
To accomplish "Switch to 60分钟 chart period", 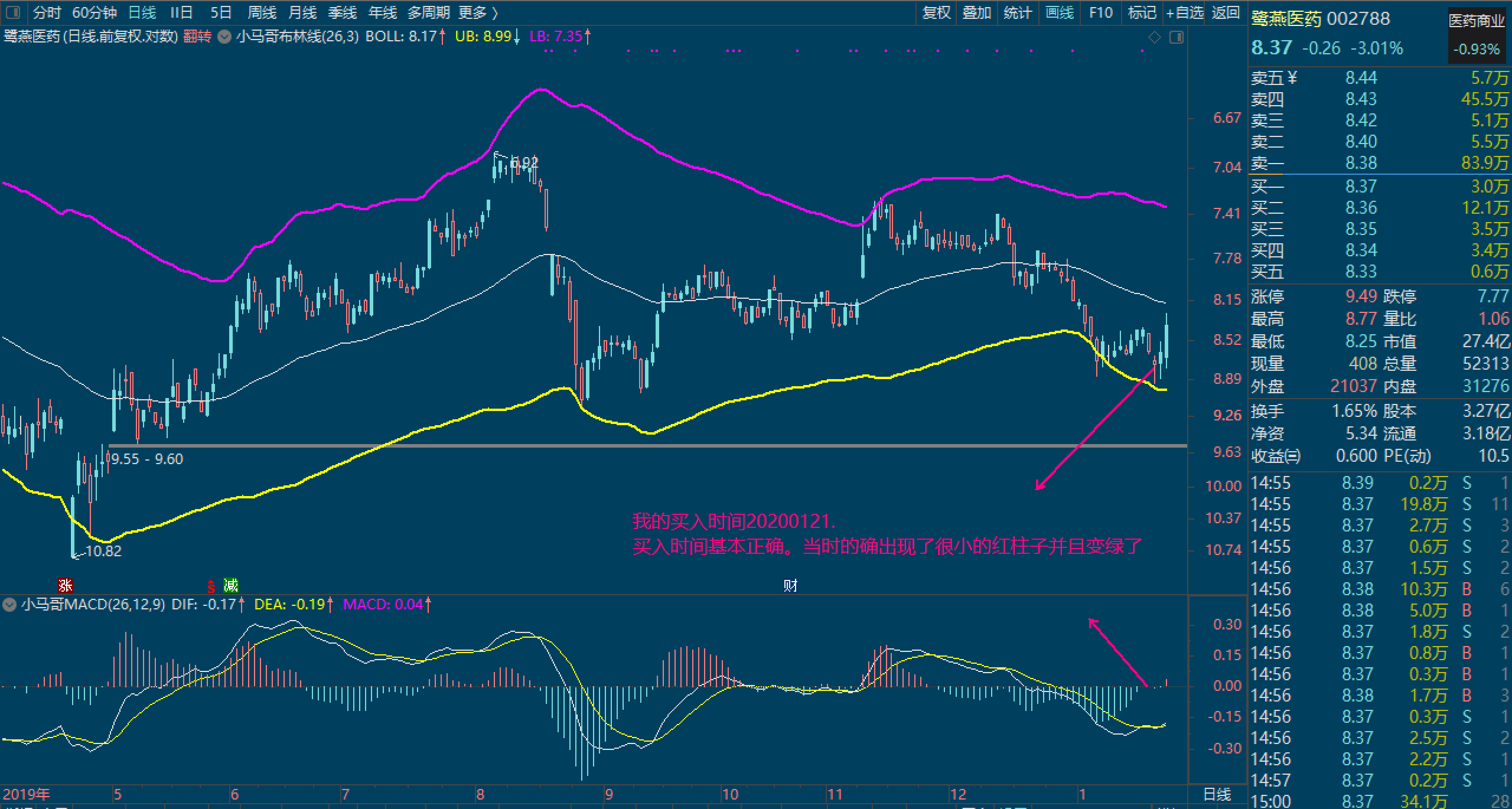I will (x=94, y=12).
